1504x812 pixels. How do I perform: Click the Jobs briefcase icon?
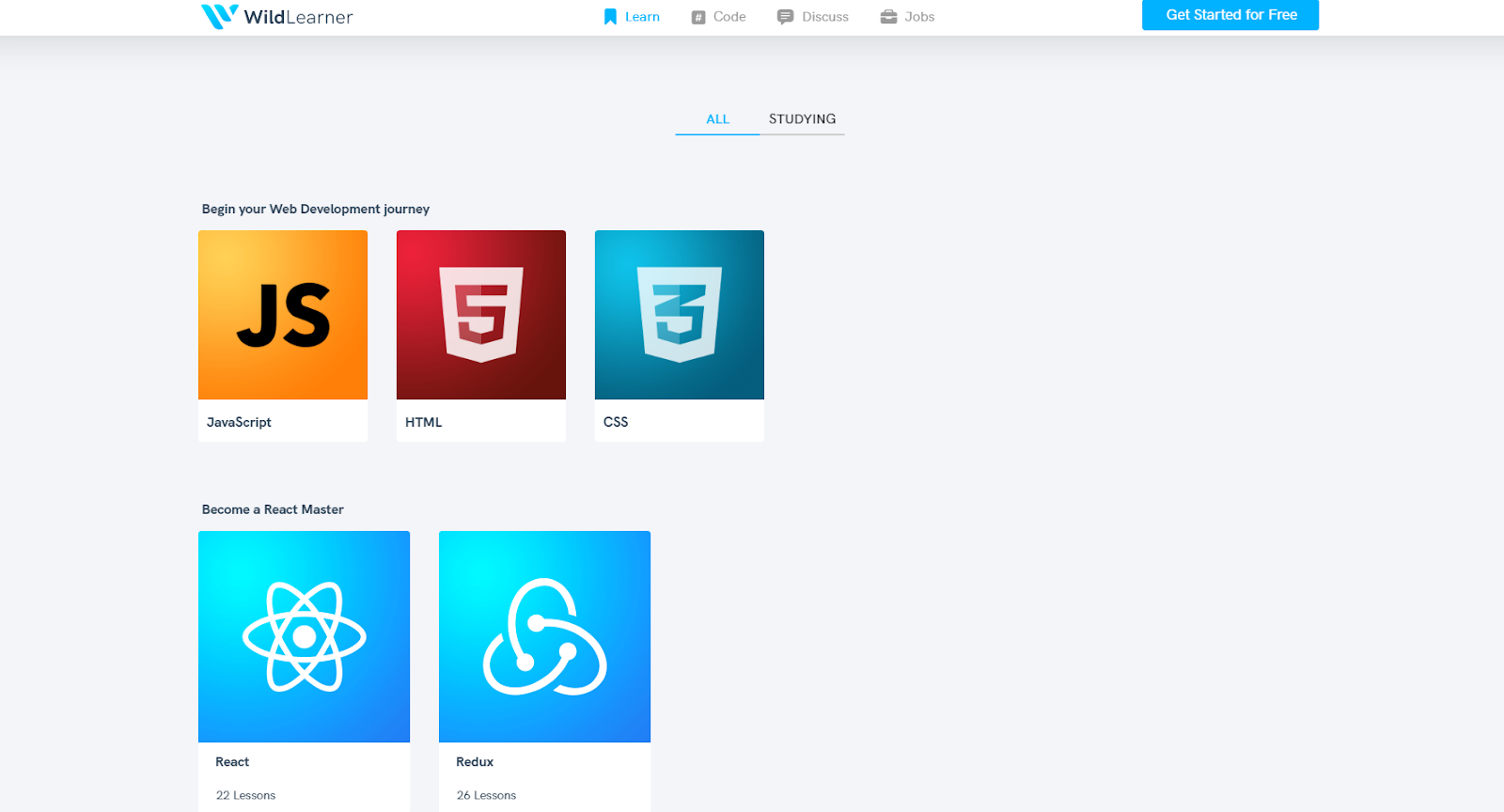[x=888, y=17]
